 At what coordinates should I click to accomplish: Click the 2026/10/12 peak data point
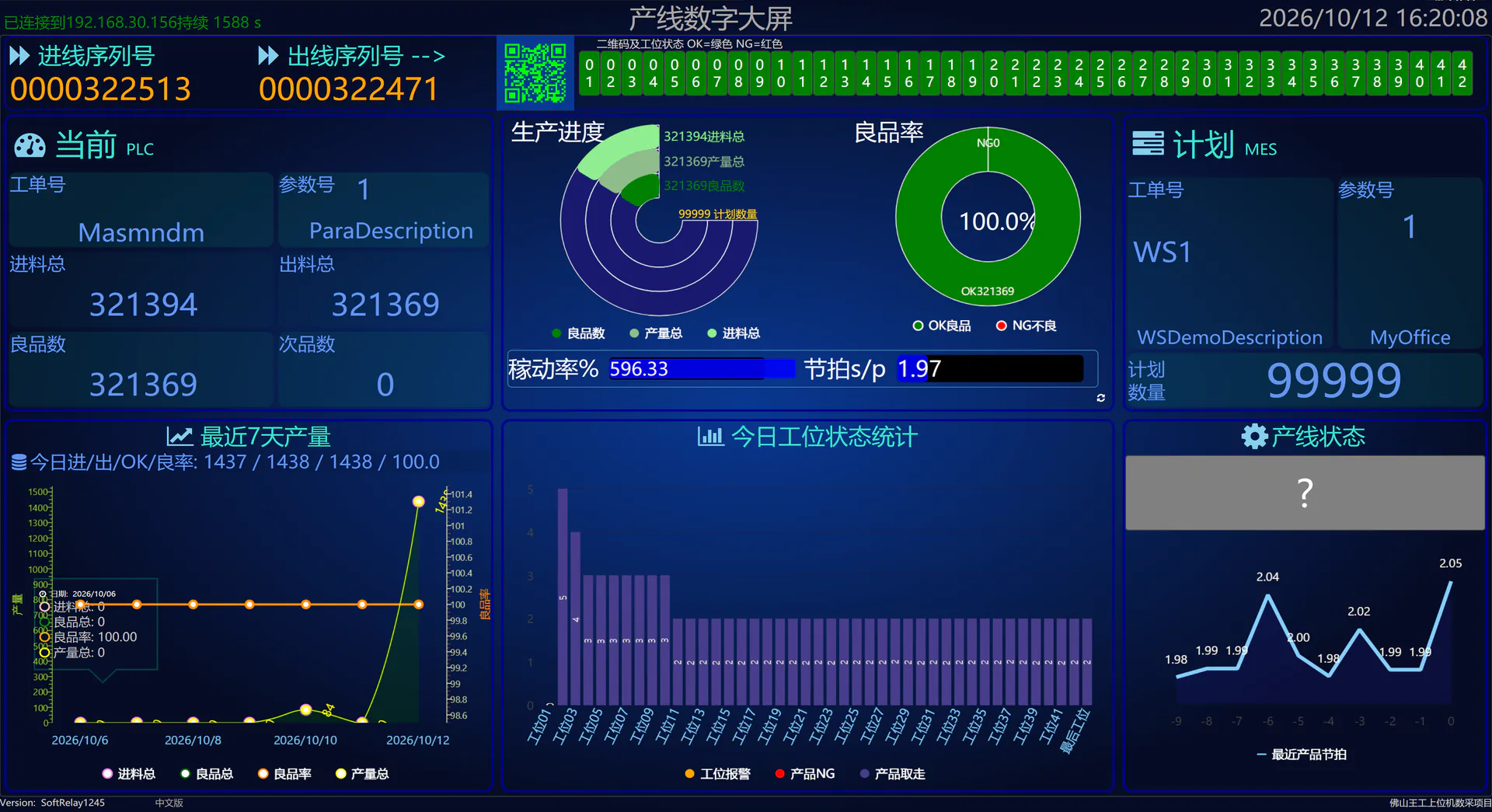(418, 501)
